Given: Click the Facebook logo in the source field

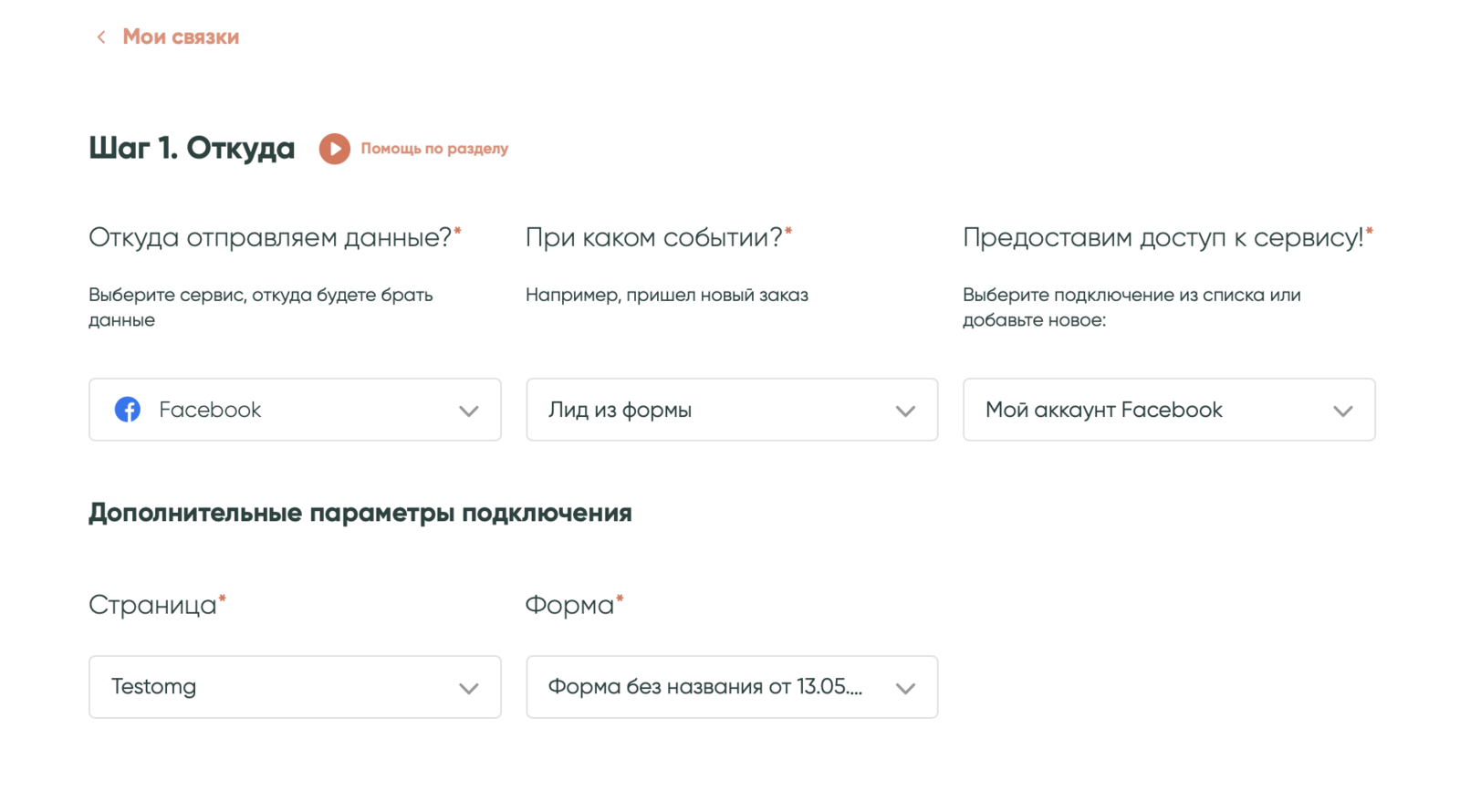Looking at the screenshot, I should point(128,410).
